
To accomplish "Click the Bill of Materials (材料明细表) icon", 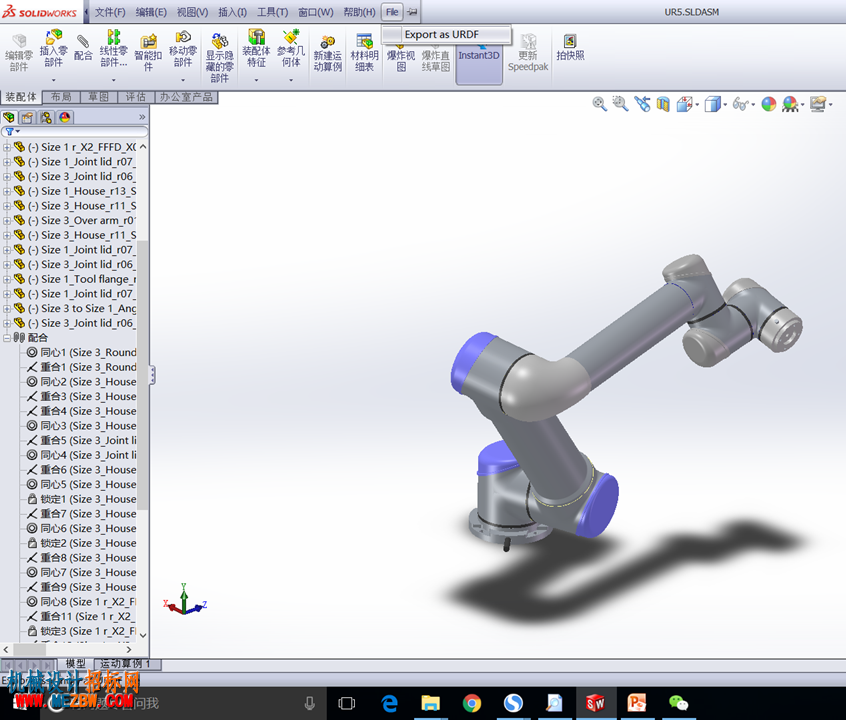I will (x=364, y=51).
